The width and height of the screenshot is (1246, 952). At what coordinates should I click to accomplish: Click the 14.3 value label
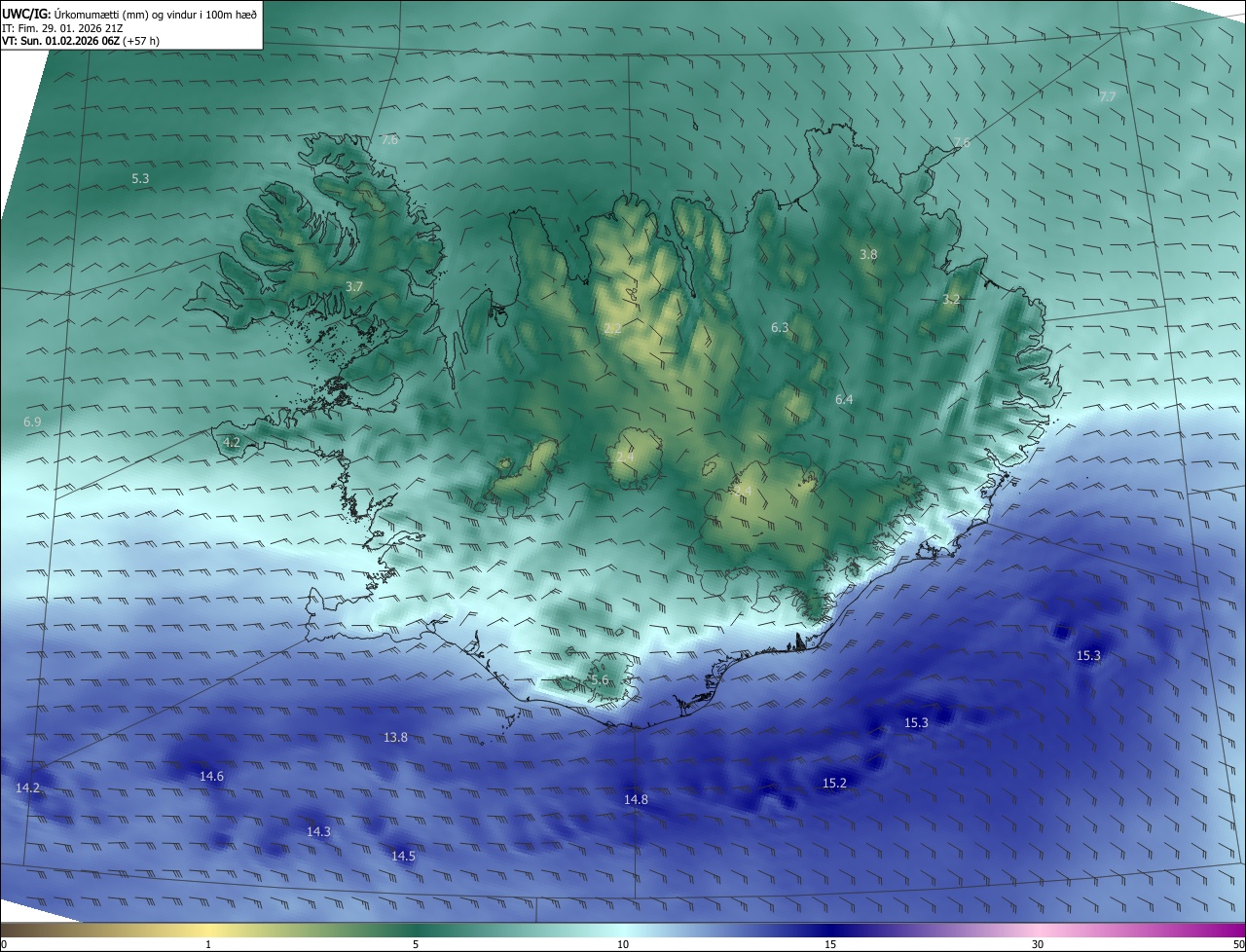(318, 832)
